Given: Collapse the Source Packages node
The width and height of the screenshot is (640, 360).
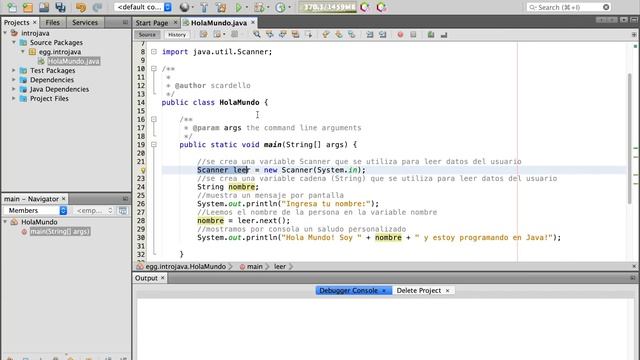Looking at the screenshot, I should [14, 42].
